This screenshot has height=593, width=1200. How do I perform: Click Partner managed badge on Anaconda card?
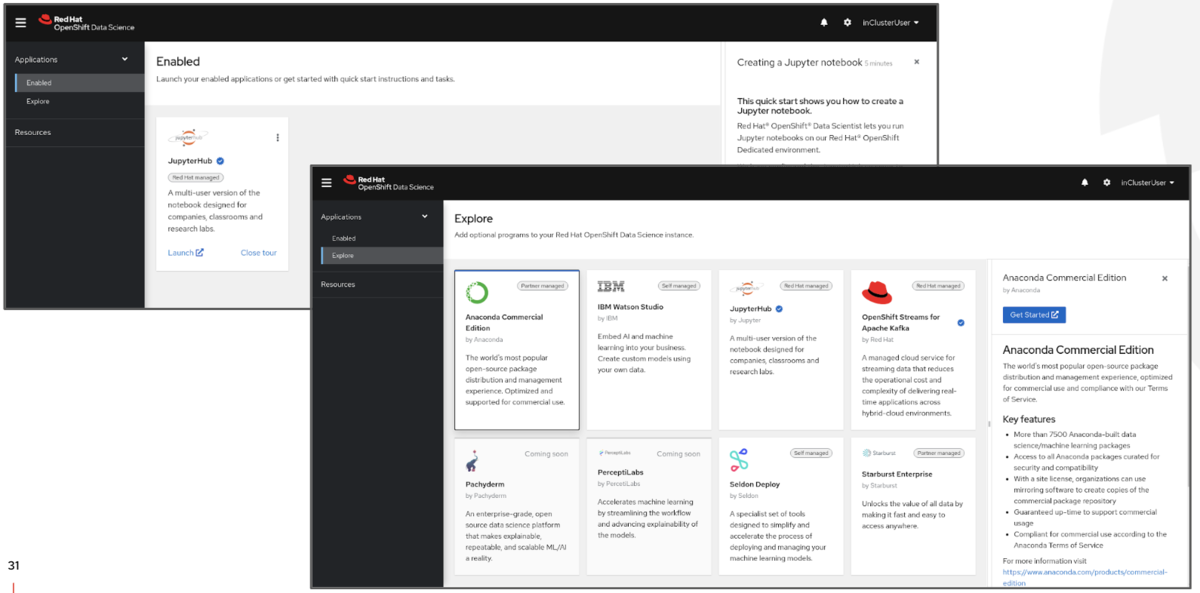tap(542, 286)
